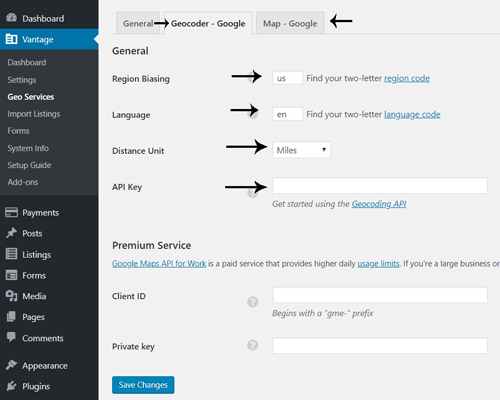
Task: Click the Posts pushpin icon
Action: pos(11,233)
